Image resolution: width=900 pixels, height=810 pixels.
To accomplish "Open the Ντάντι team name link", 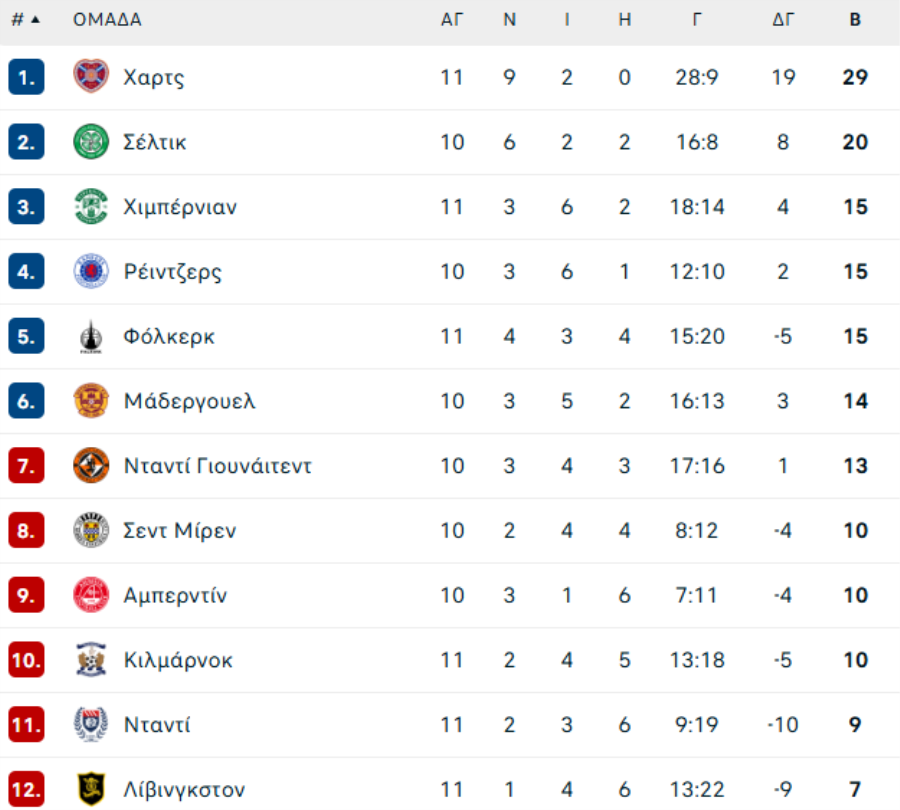I will 156,725.
